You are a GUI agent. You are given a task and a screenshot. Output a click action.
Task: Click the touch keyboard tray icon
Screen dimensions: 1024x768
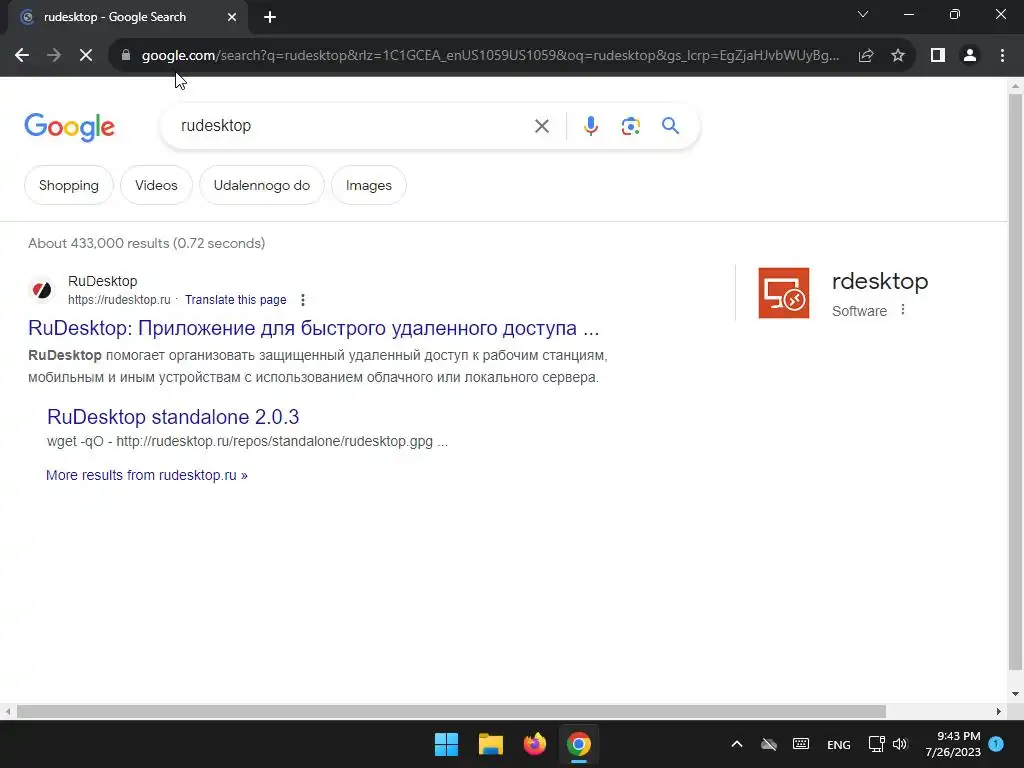(x=801, y=744)
